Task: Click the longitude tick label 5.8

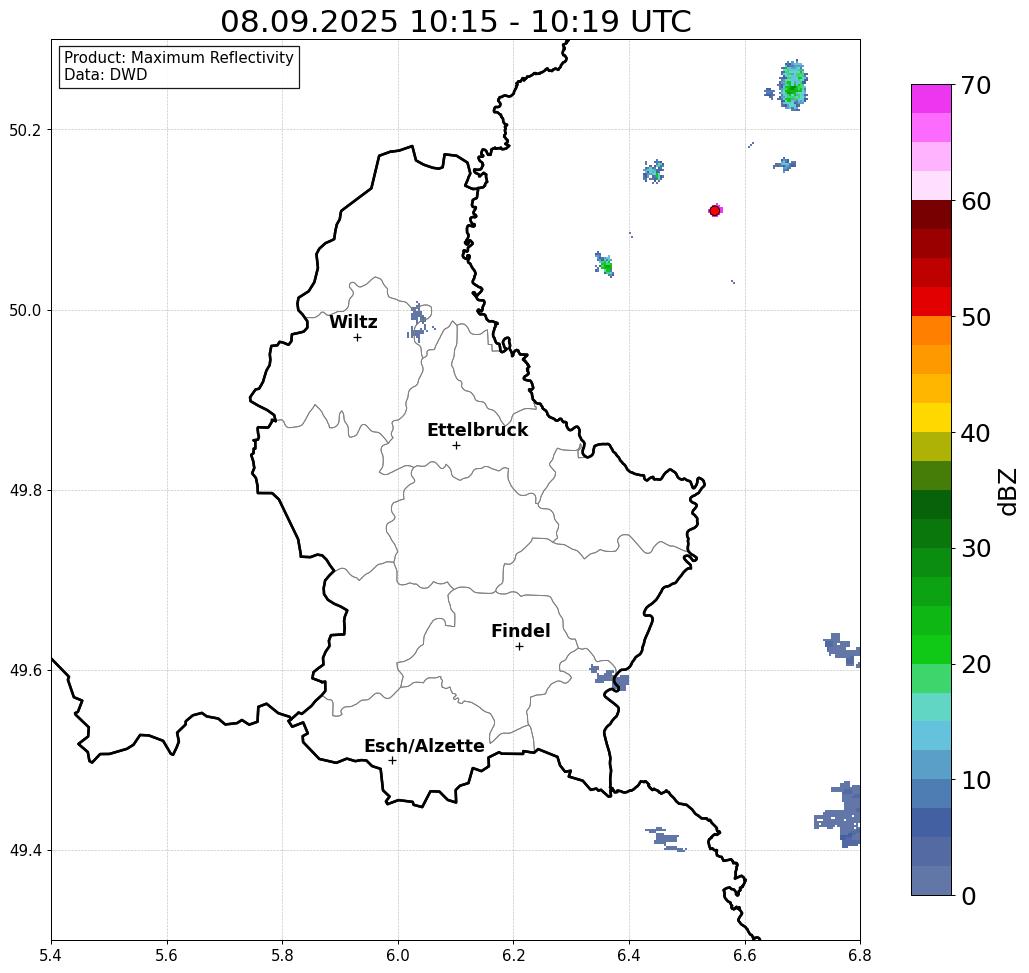Action: pyautogui.click(x=282, y=955)
